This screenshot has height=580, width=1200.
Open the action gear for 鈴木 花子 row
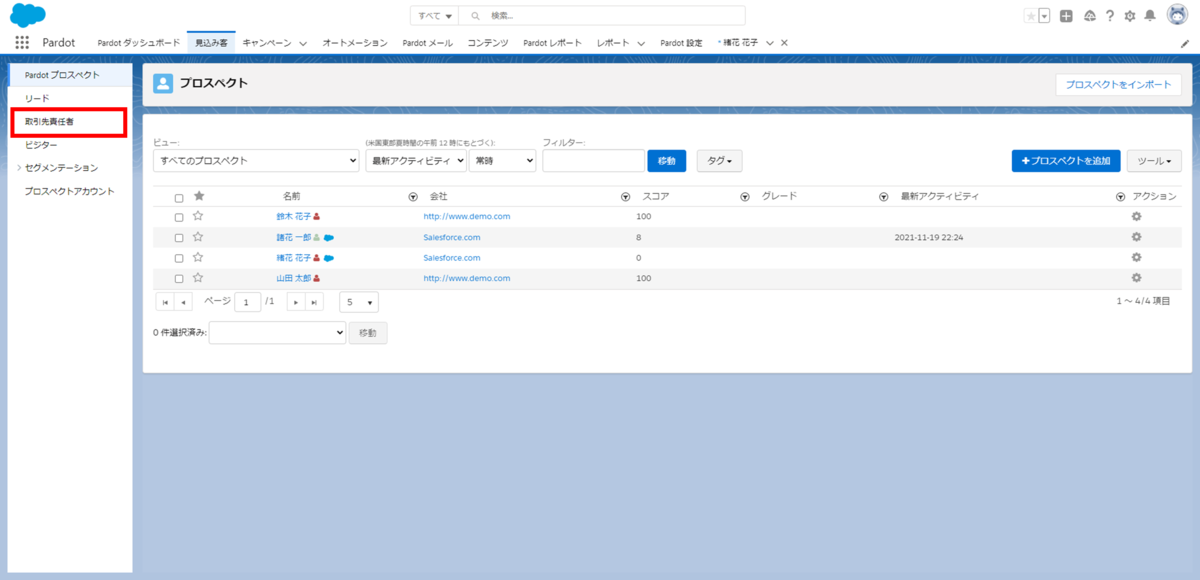(x=1136, y=216)
